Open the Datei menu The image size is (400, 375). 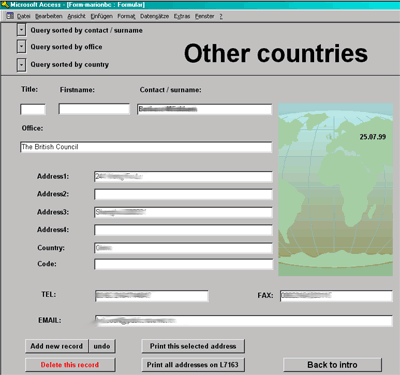(23, 16)
